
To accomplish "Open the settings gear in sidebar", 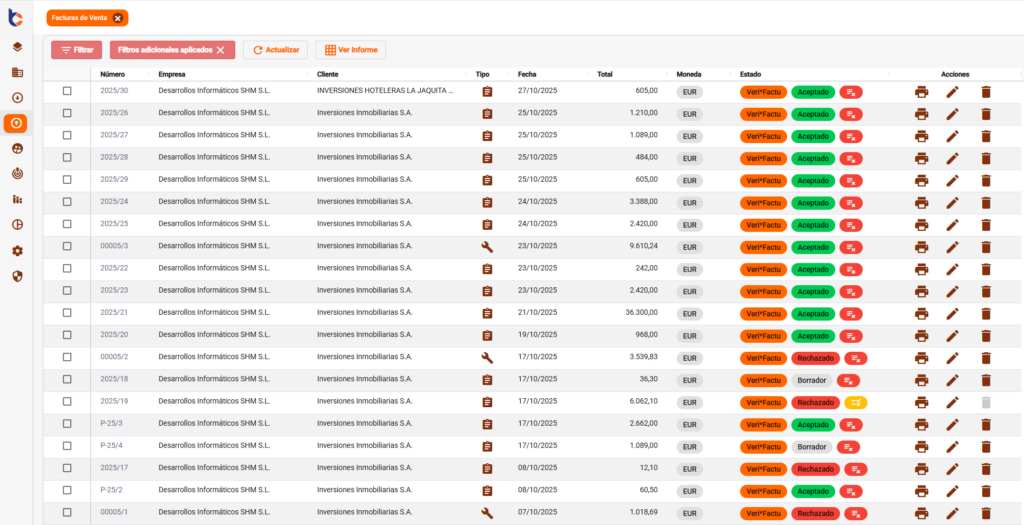I will tap(17, 251).
